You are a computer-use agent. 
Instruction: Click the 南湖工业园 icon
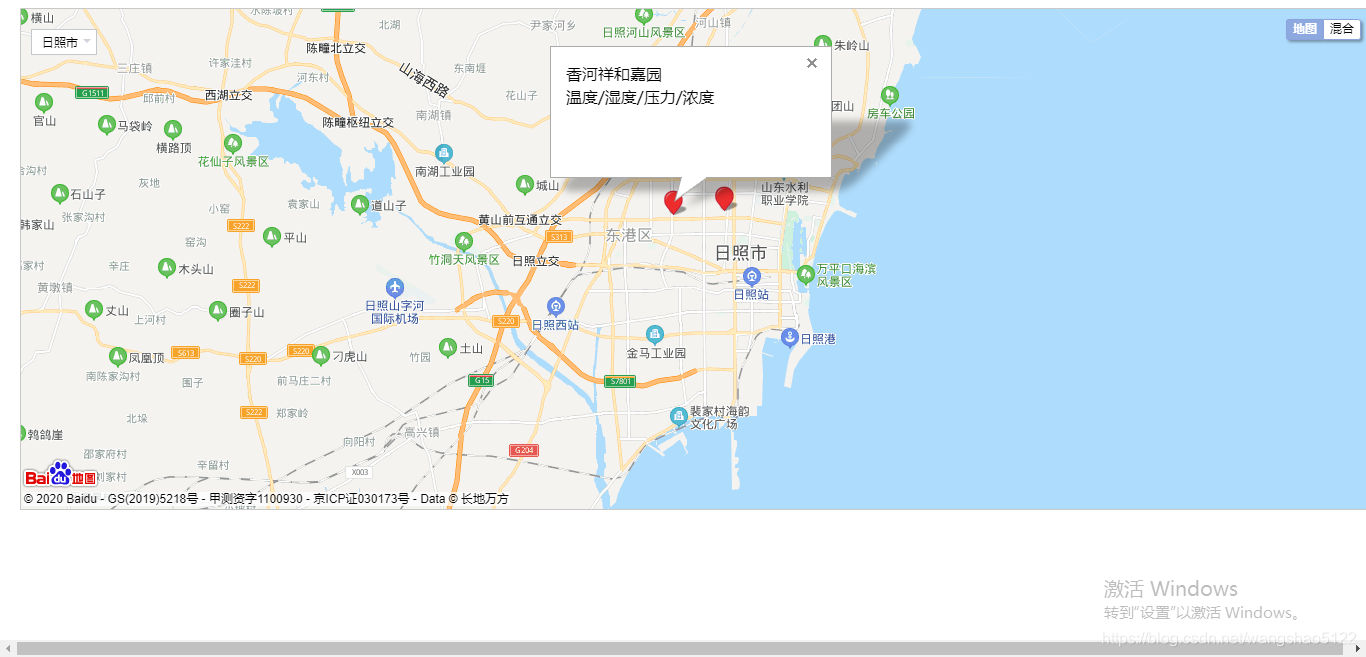point(444,153)
